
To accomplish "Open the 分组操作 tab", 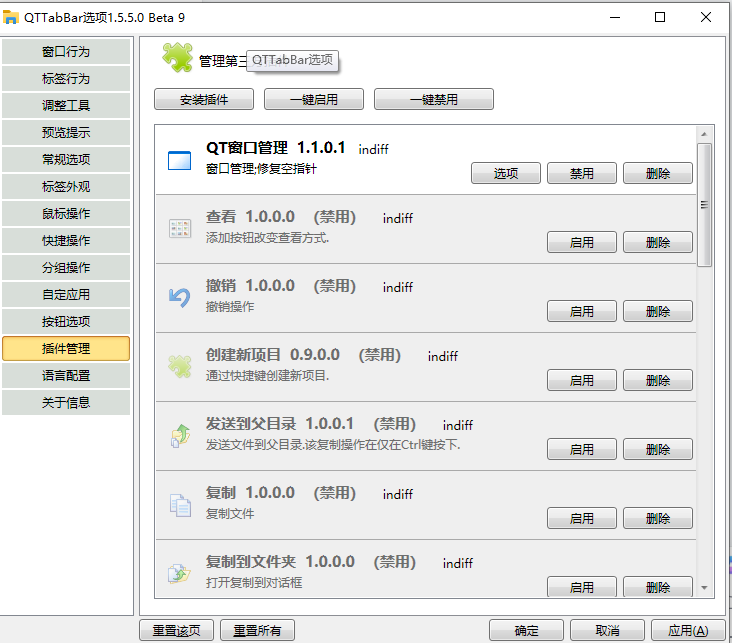I will click(66, 268).
